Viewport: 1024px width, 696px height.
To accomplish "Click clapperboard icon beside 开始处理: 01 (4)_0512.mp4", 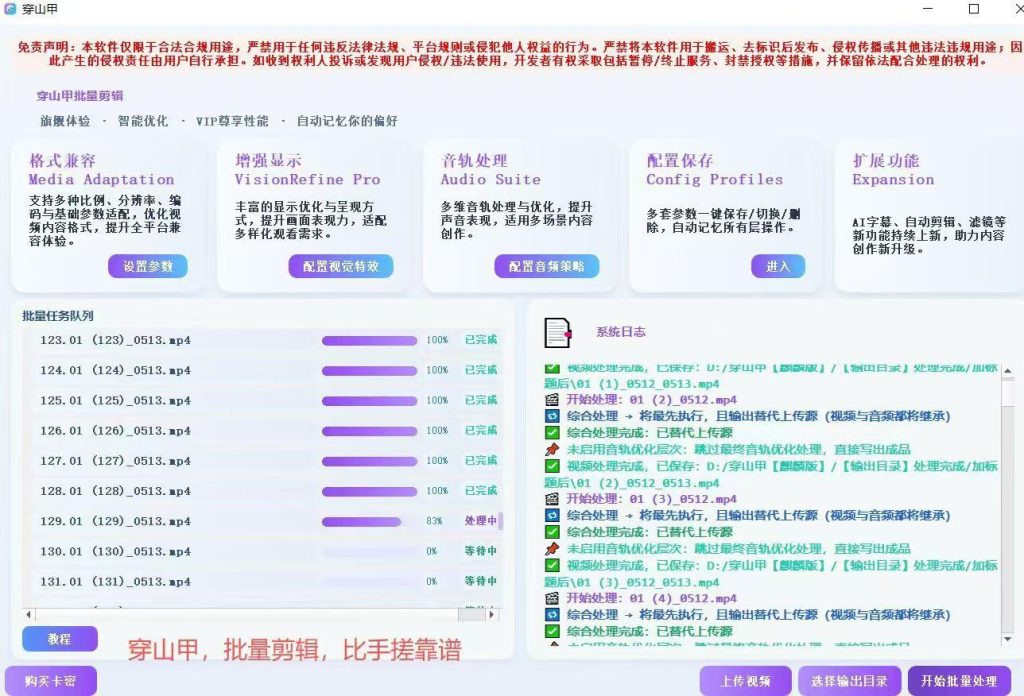I will click(x=552, y=598).
